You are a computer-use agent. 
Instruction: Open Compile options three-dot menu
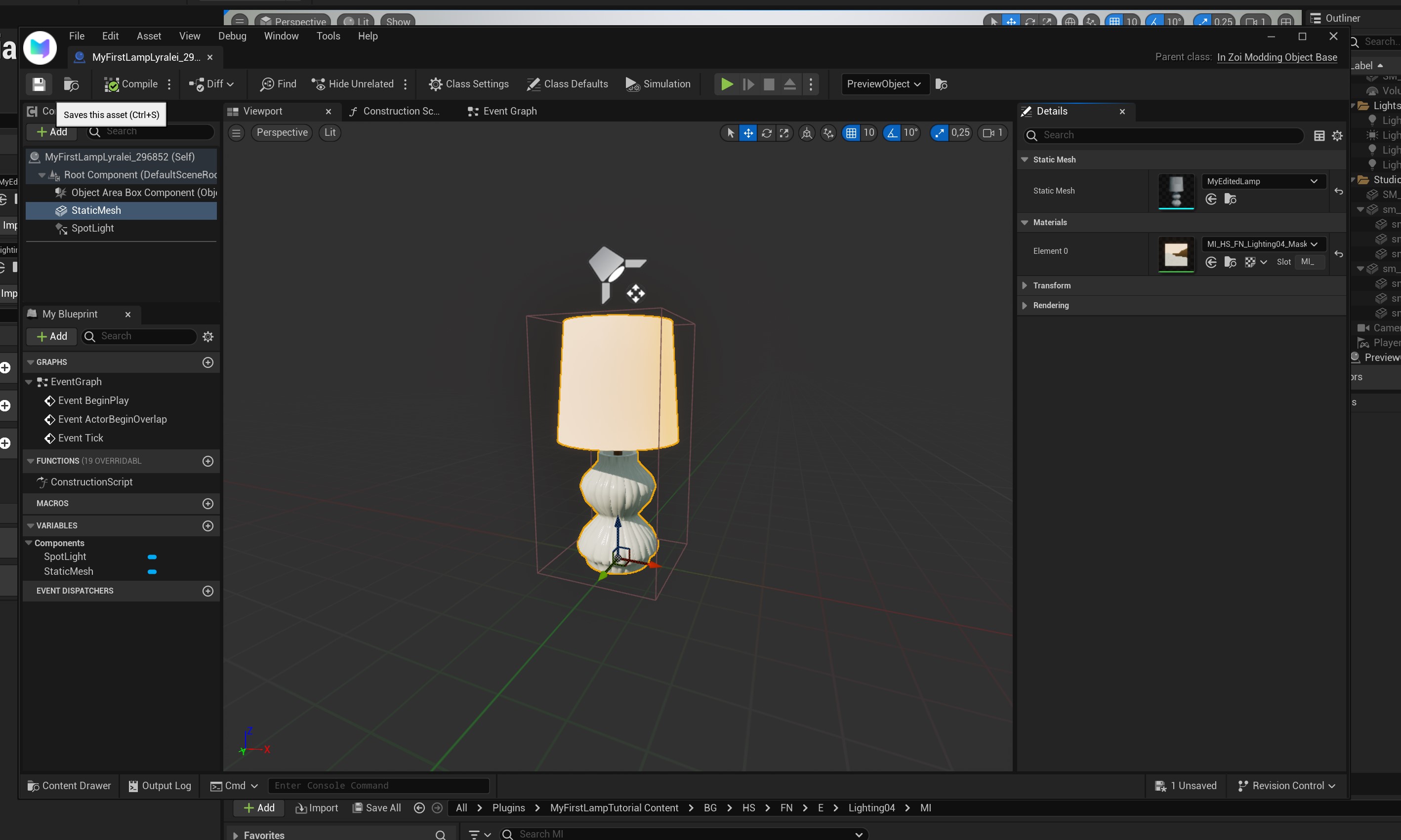pos(168,84)
